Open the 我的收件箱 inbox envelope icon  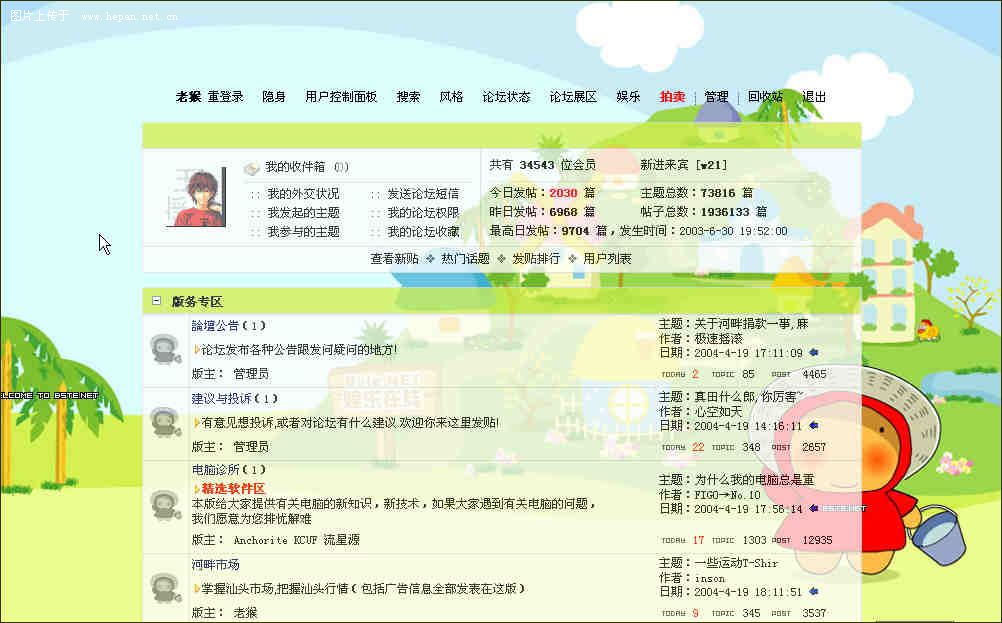click(x=251, y=168)
